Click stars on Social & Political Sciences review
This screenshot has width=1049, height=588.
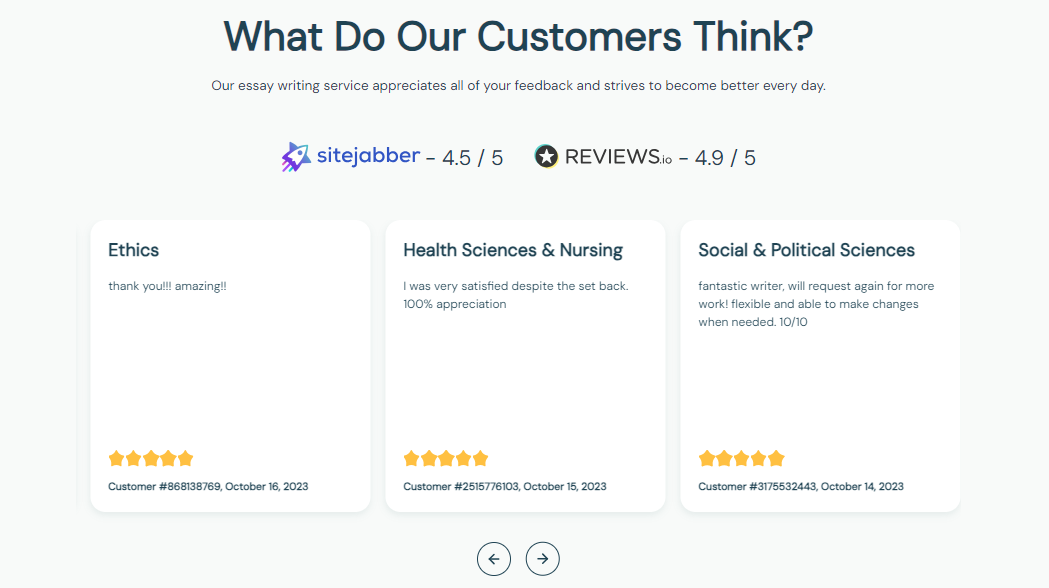click(741, 458)
